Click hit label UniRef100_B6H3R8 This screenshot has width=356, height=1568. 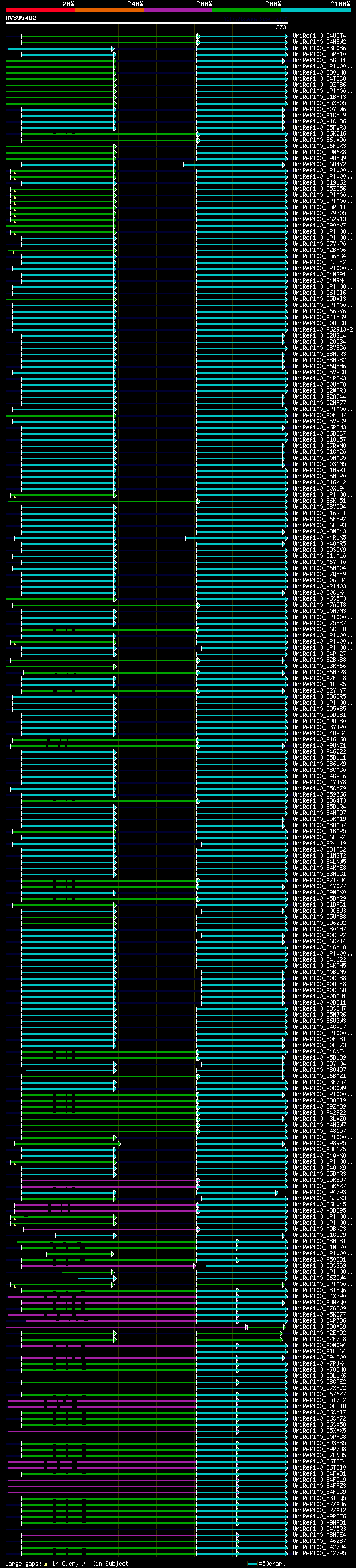[x=319, y=672]
